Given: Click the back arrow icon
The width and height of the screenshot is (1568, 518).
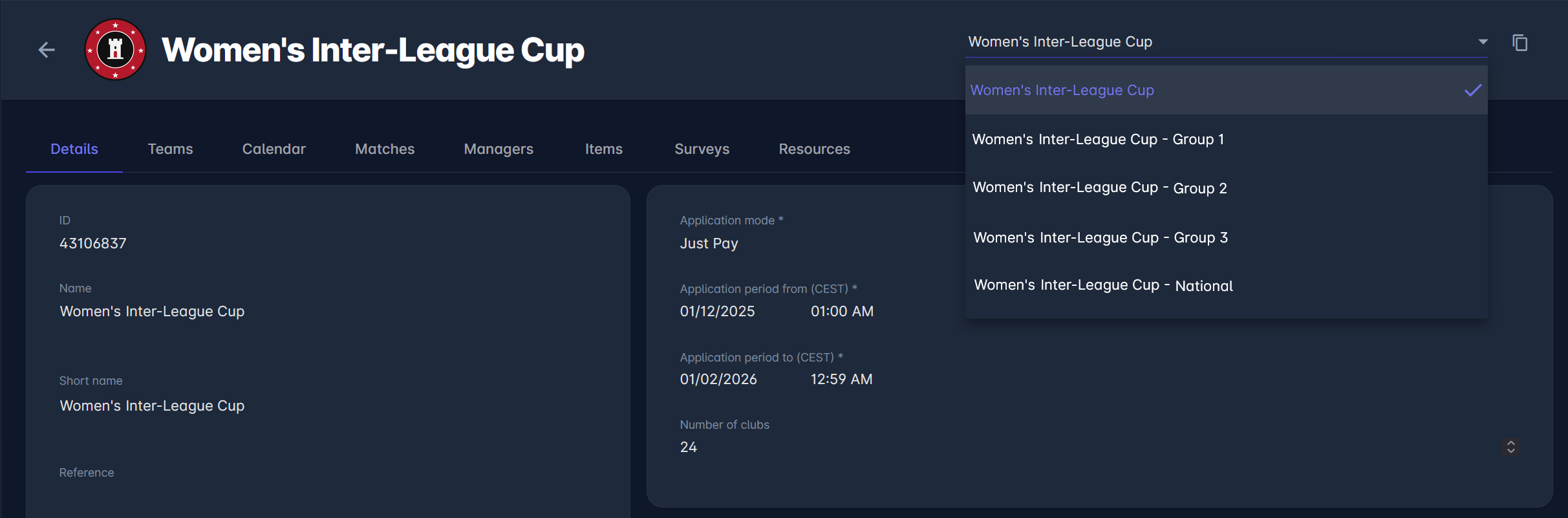Looking at the screenshot, I should pos(47,50).
